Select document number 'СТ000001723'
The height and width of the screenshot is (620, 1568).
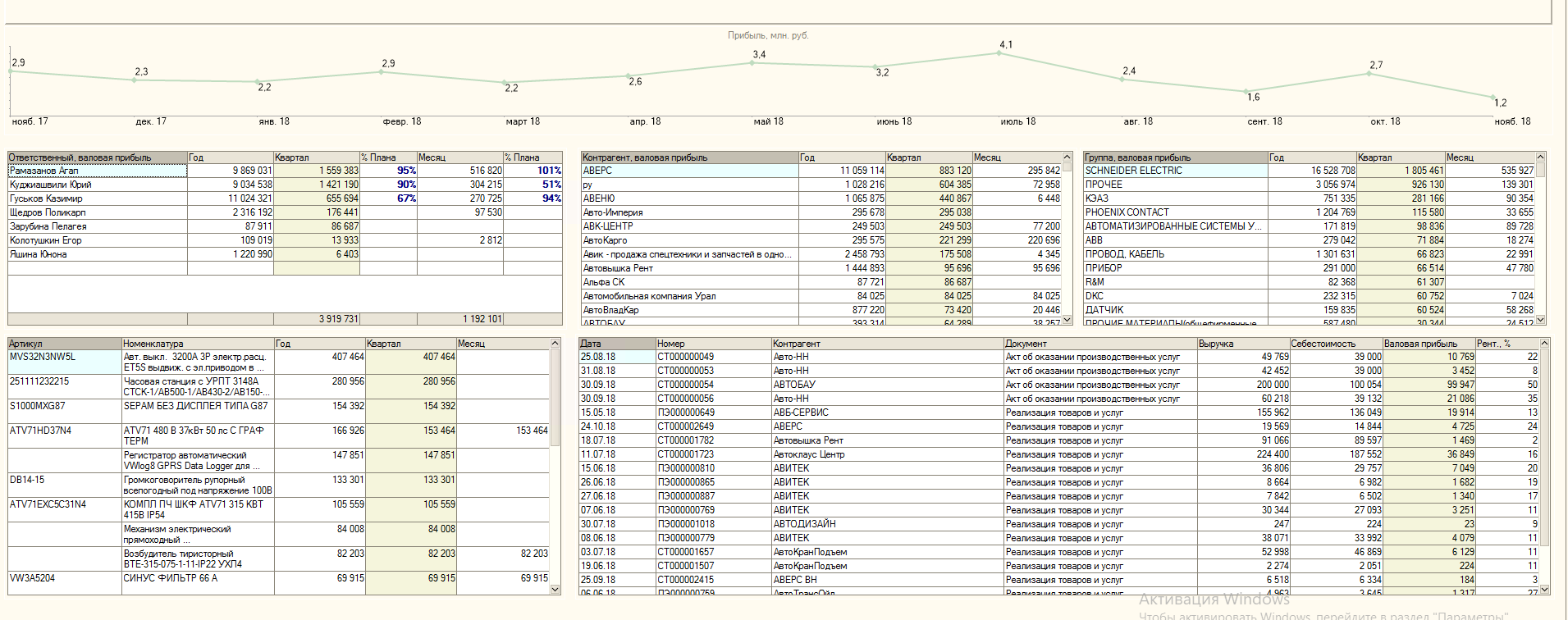(x=713, y=454)
